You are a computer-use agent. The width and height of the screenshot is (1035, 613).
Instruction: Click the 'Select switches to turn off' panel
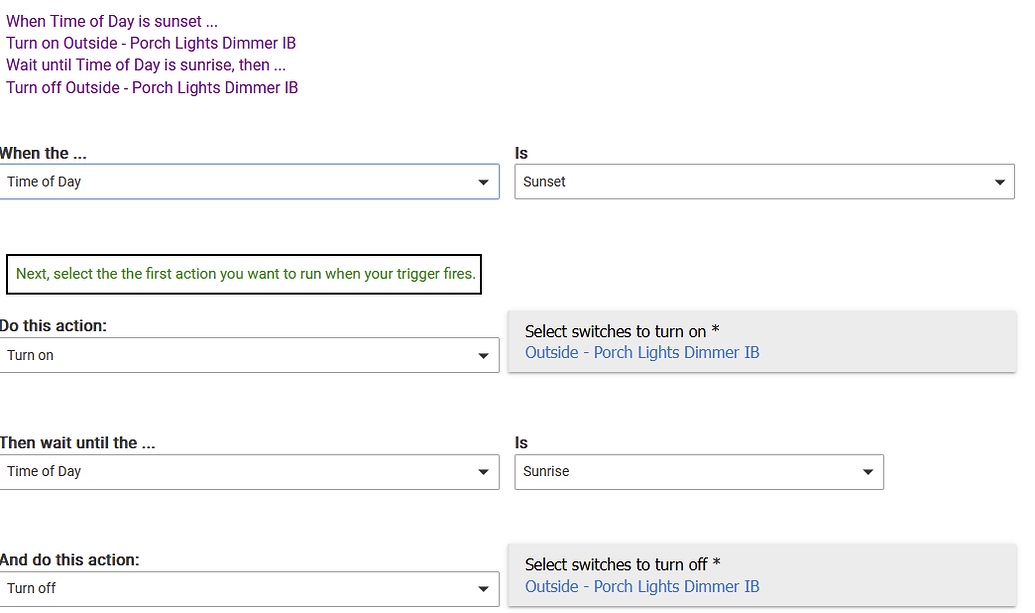(762, 575)
